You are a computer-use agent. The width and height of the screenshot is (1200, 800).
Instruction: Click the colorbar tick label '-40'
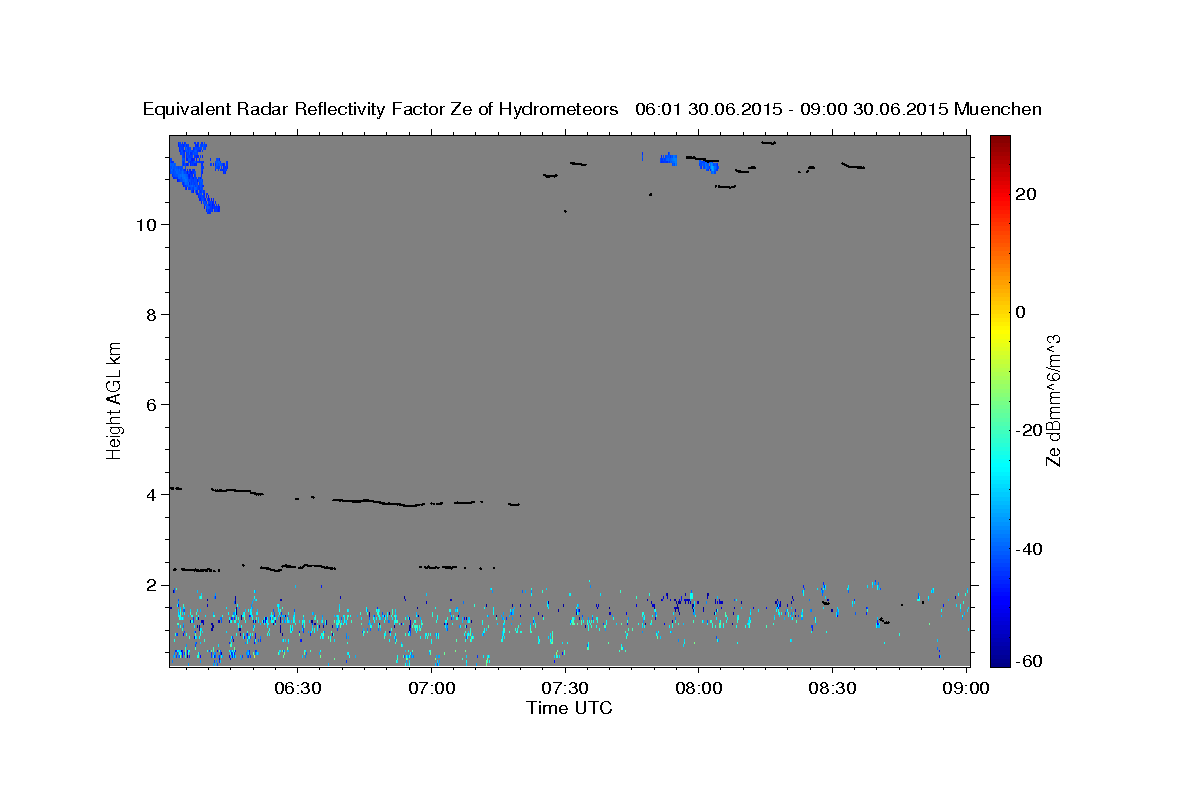coord(1029,549)
